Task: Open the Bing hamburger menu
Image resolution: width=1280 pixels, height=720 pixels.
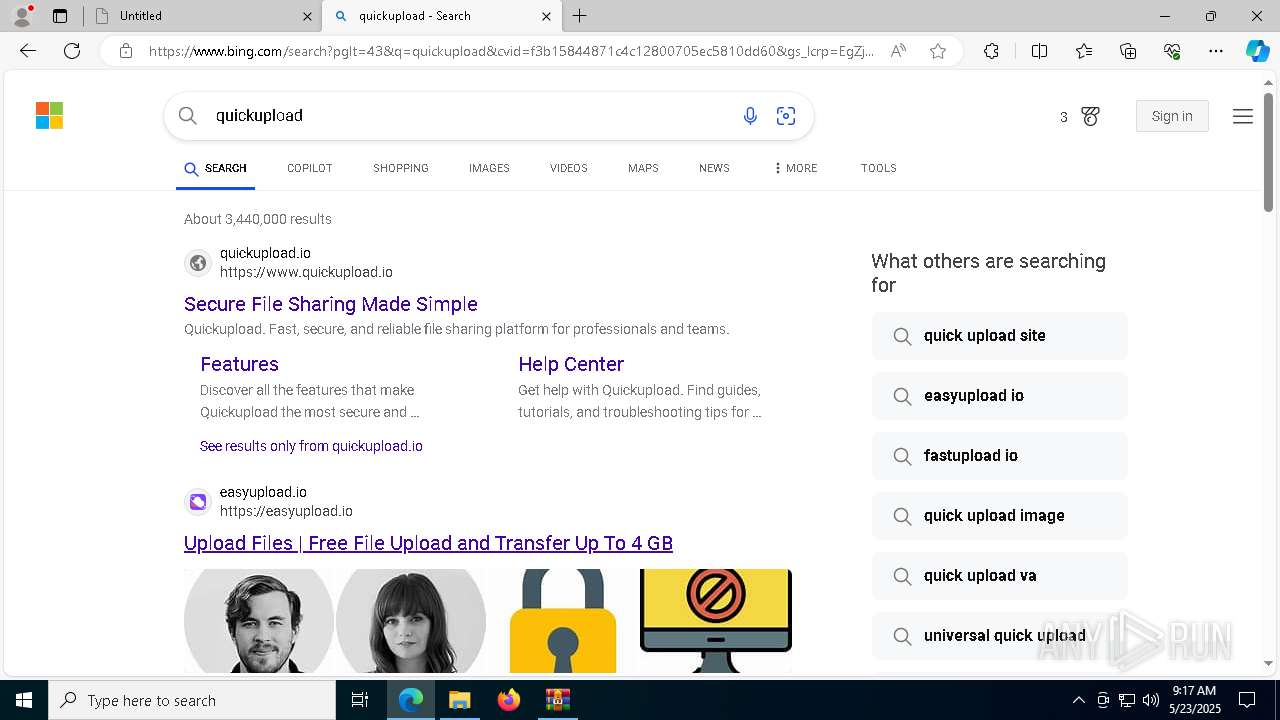Action: pos(1243,117)
